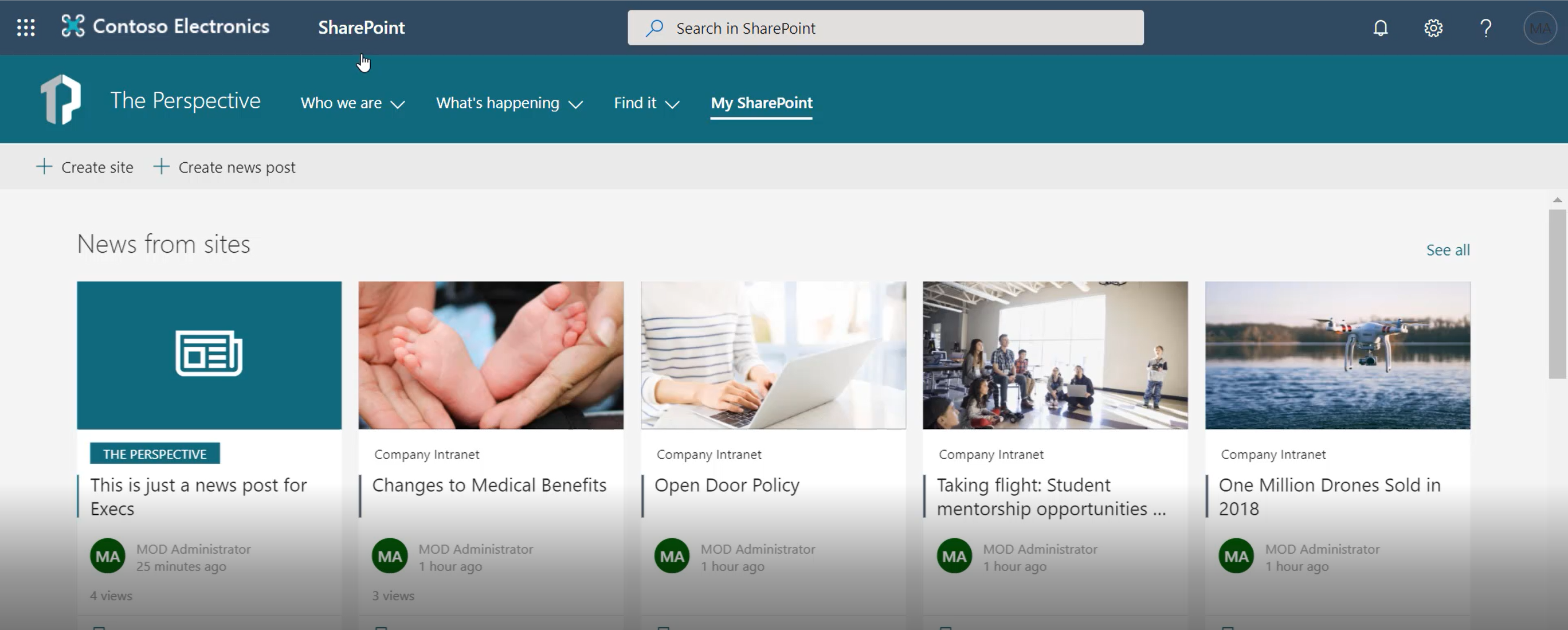Expand the What's happening menu
The width and height of the screenshot is (1568, 630).
pos(509,103)
